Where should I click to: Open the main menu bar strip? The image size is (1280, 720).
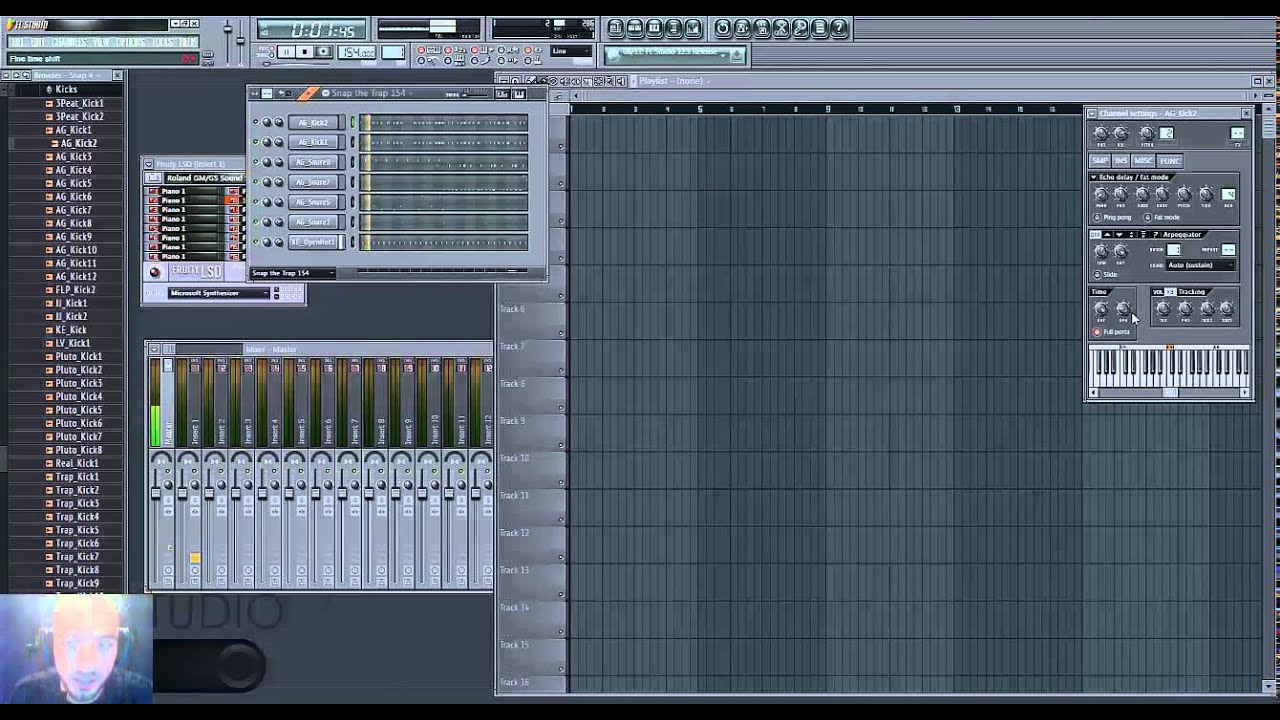103,42
